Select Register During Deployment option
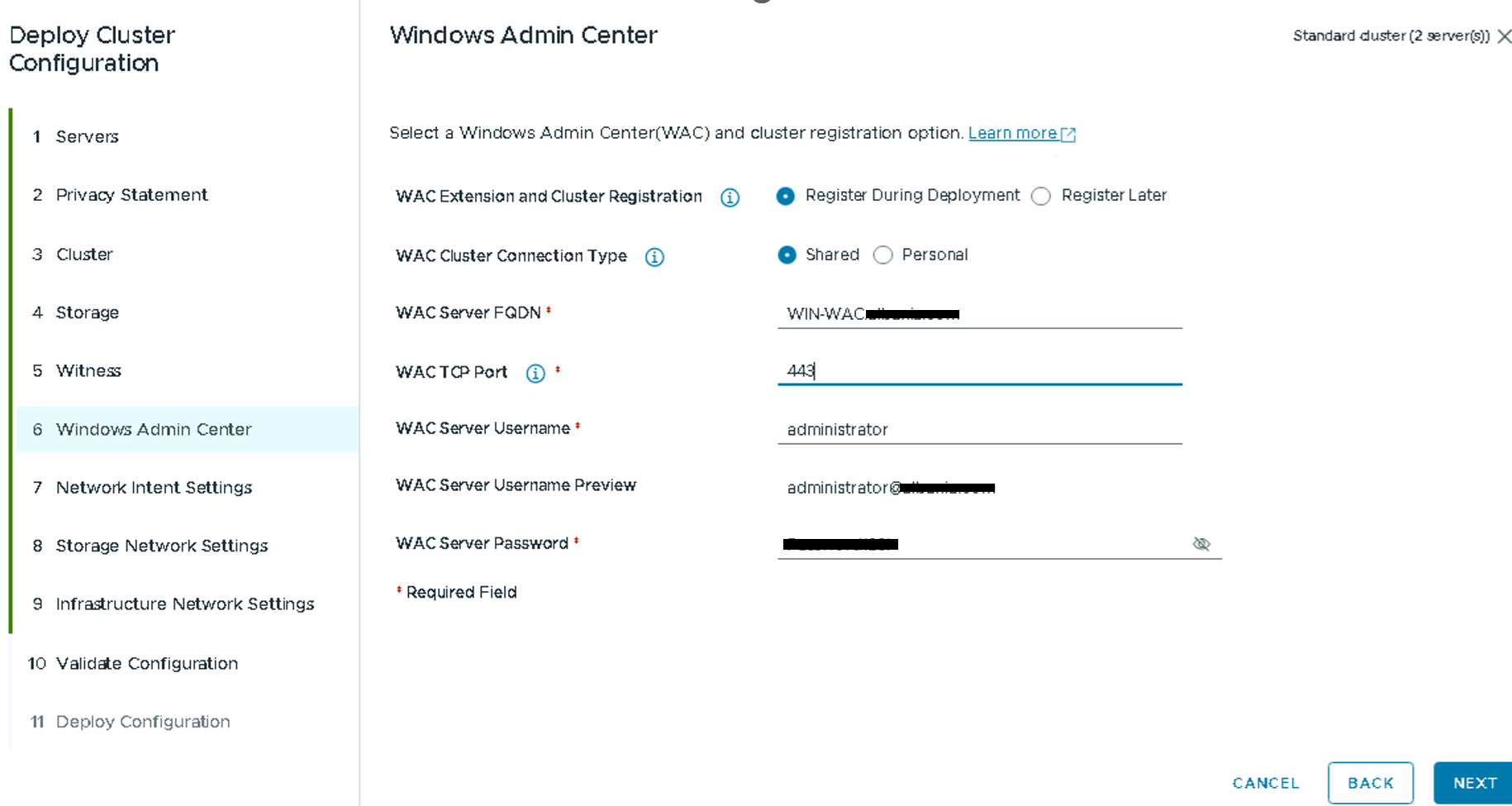 point(786,196)
